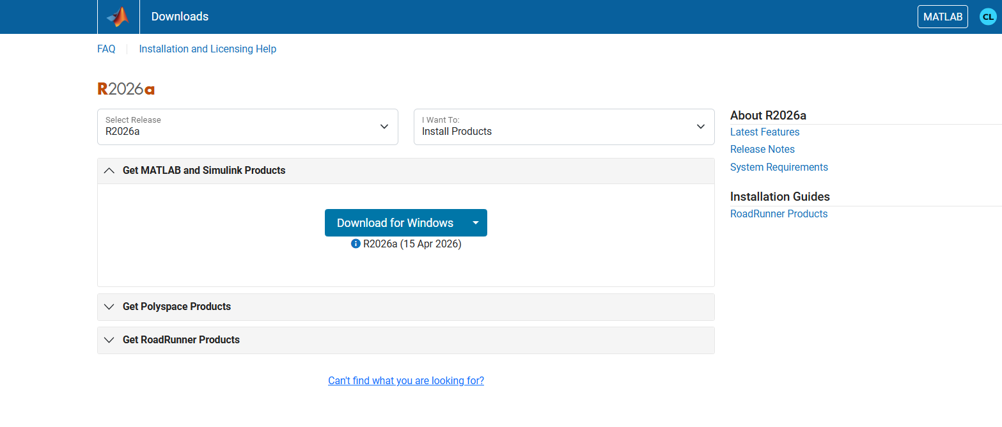Open RoadRunner Products installation guide link
The height and width of the screenshot is (427, 1002).
pos(778,214)
